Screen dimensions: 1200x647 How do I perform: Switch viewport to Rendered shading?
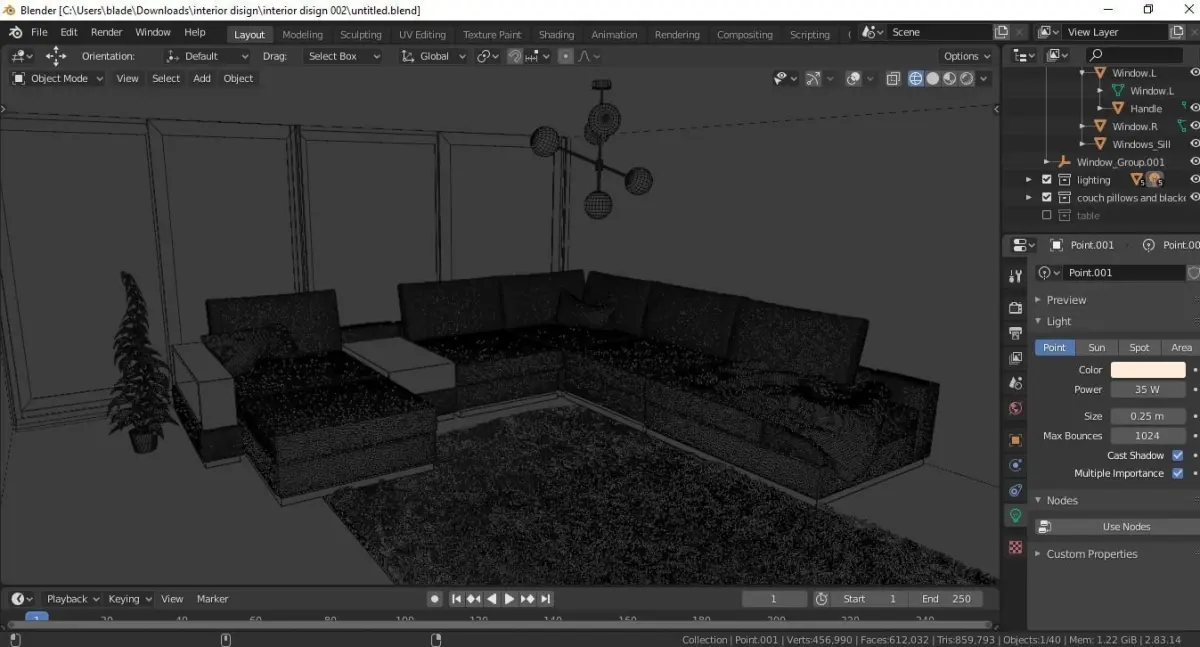click(967, 79)
